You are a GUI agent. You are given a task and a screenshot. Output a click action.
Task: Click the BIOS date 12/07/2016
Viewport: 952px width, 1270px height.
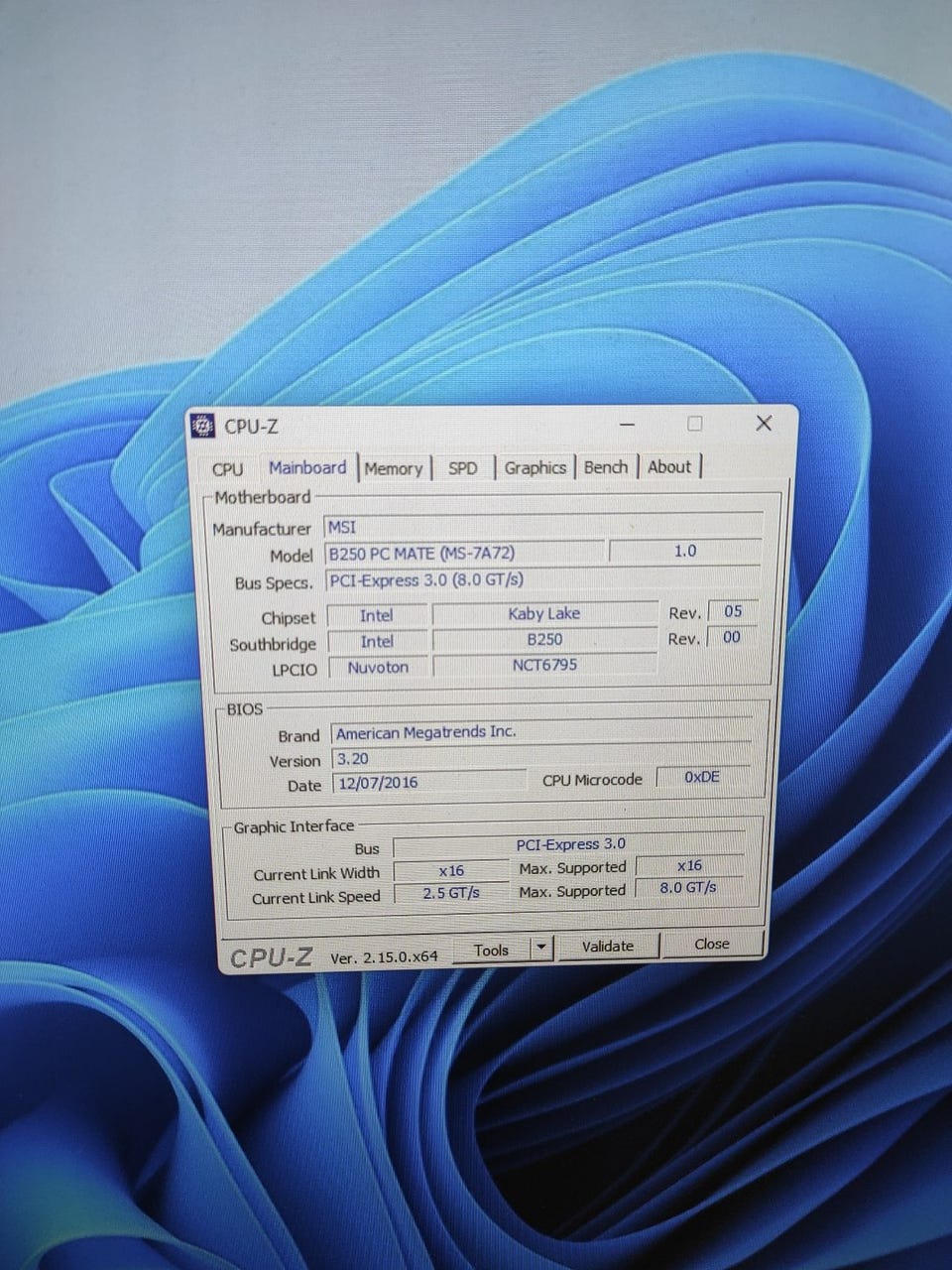point(428,782)
